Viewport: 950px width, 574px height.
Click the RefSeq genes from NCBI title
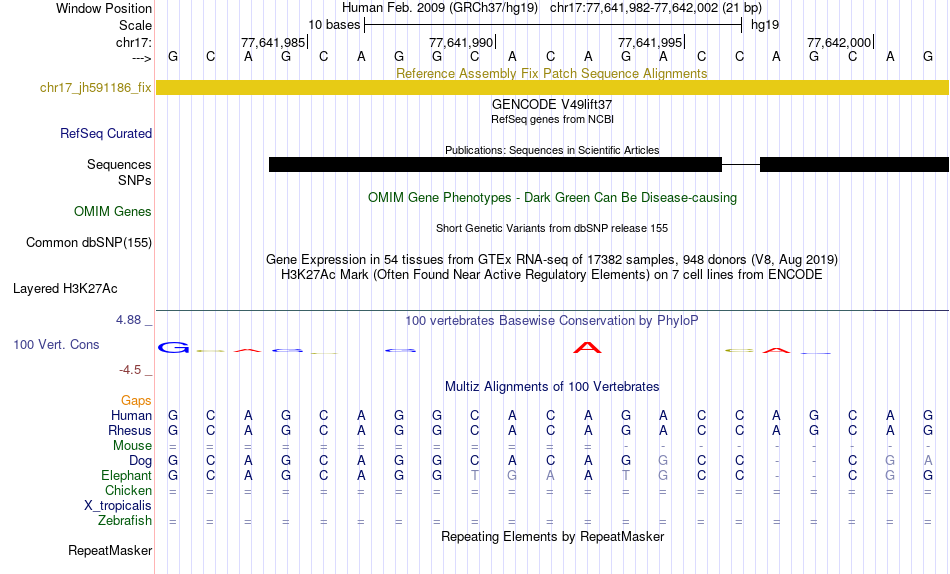(552, 119)
